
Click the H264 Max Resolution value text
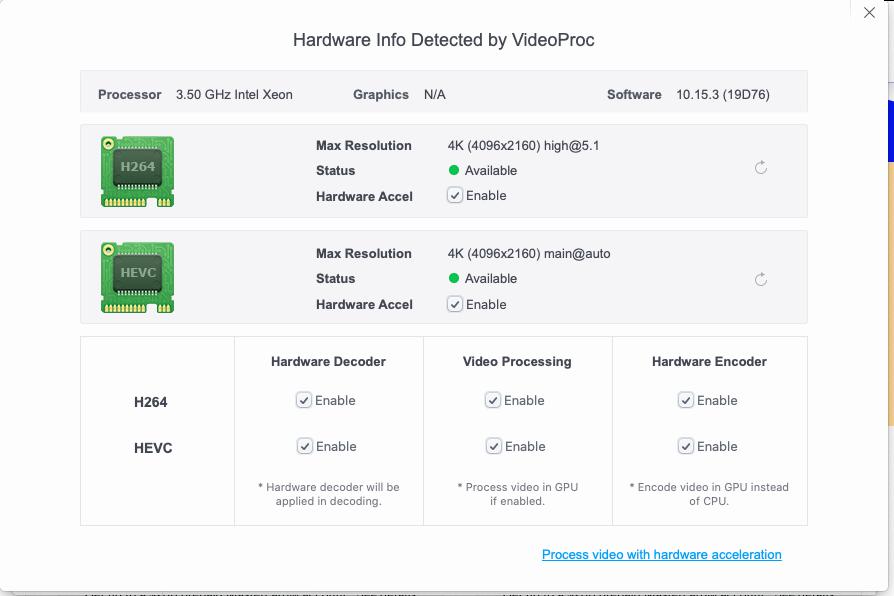(x=523, y=146)
